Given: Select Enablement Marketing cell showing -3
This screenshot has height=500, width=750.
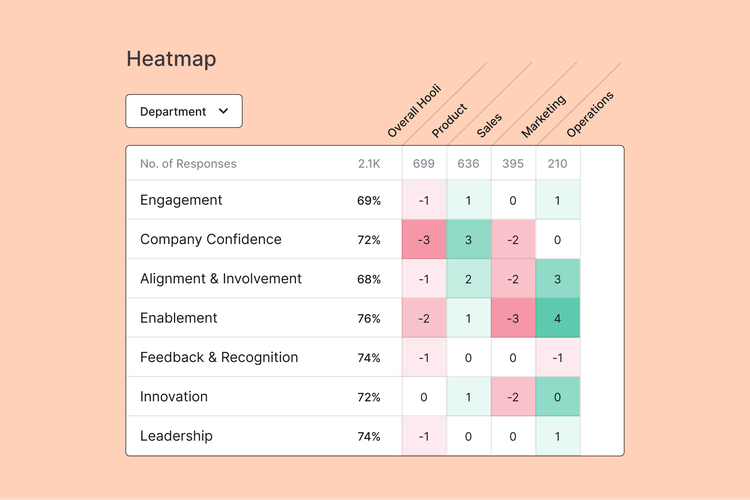Looking at the screenshot, I should (x=513, y=318).
